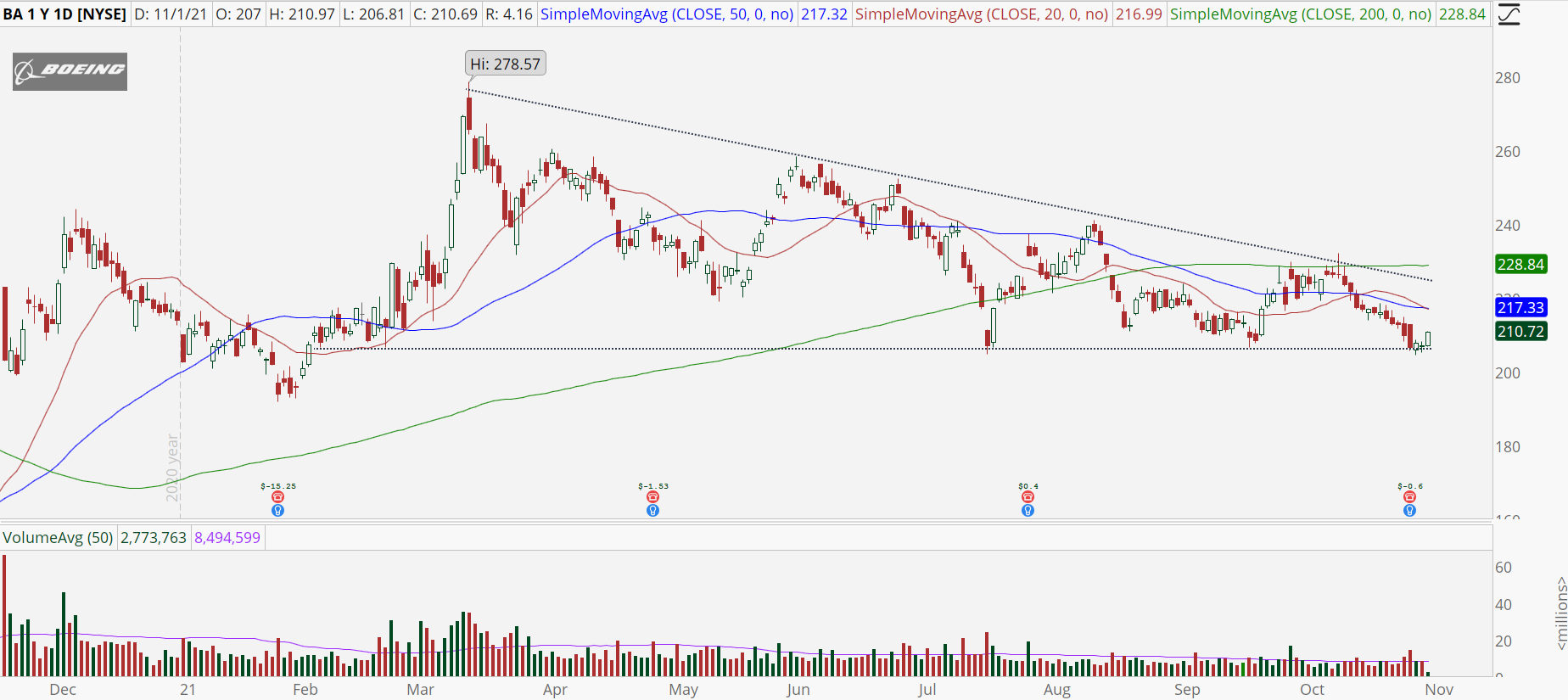This screenshot has width=1568, height=700.
Task: Click the blue 217.33 price bubble on the axis
Action: point(1521,307)
